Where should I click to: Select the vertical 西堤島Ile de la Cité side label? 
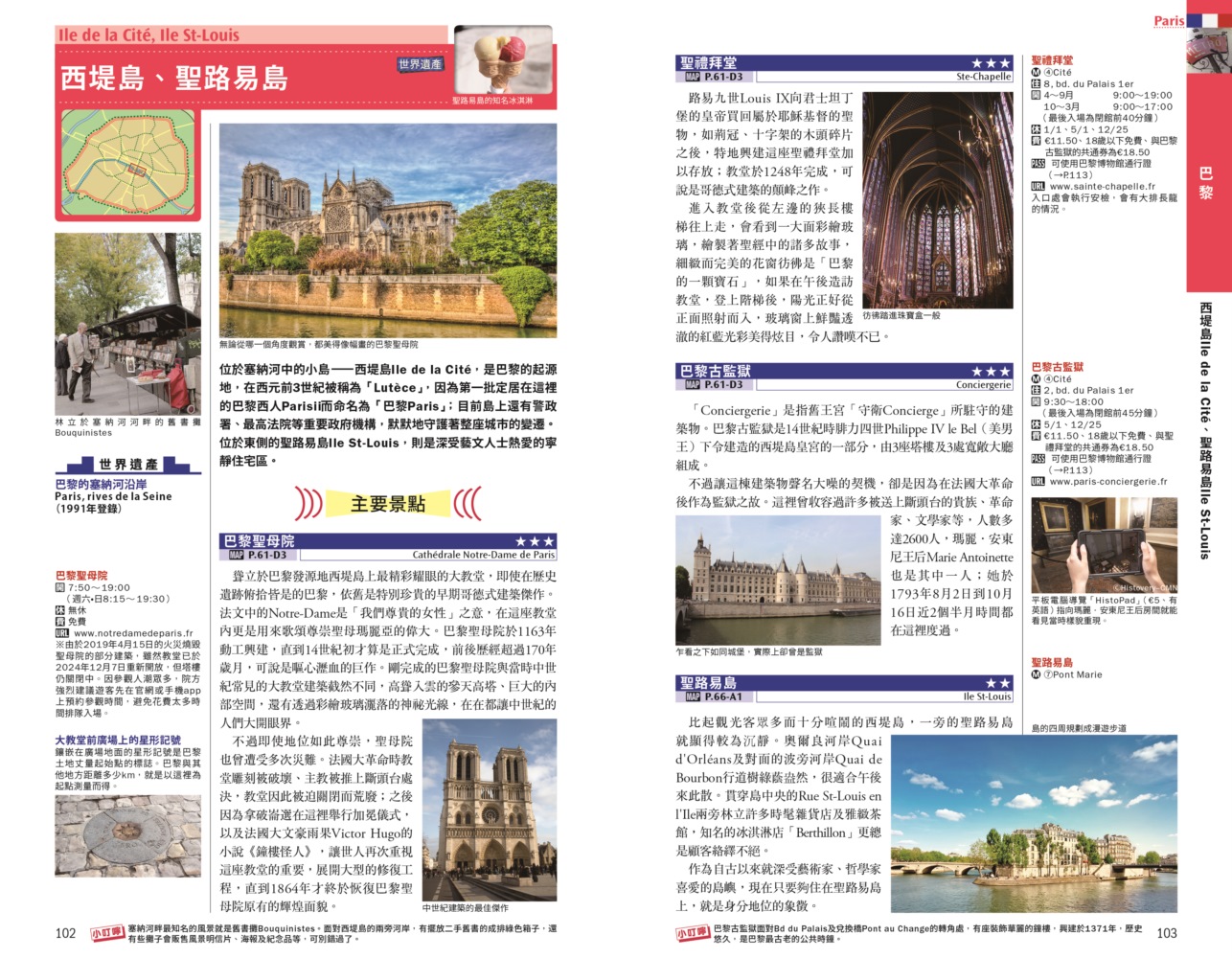point(1206,431)
